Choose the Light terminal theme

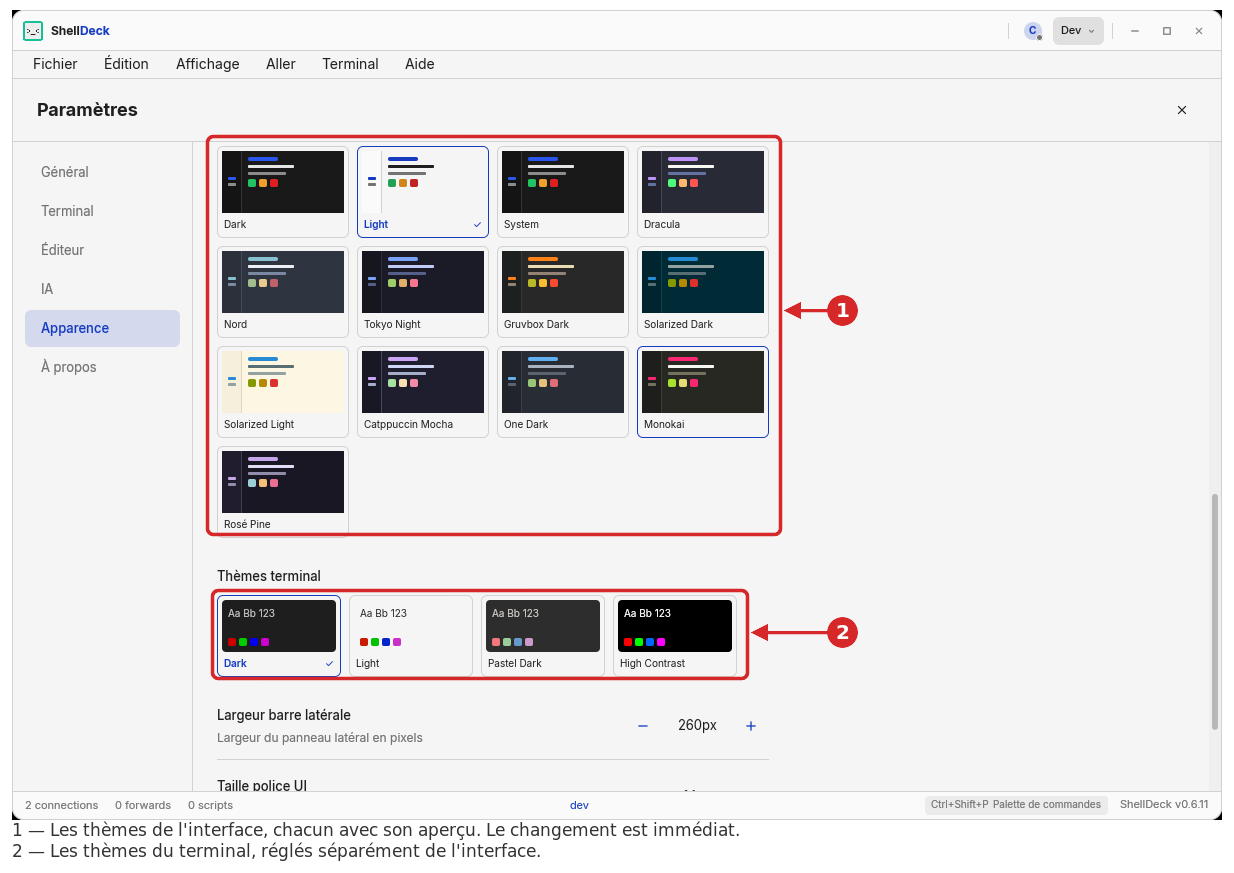(x=411, y=636)
